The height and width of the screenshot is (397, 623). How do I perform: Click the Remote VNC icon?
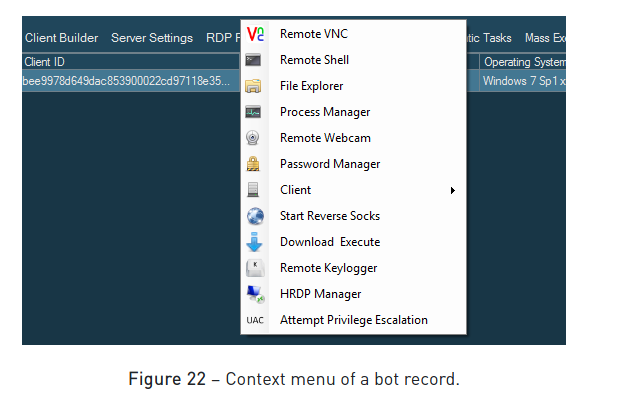(255, 34)
